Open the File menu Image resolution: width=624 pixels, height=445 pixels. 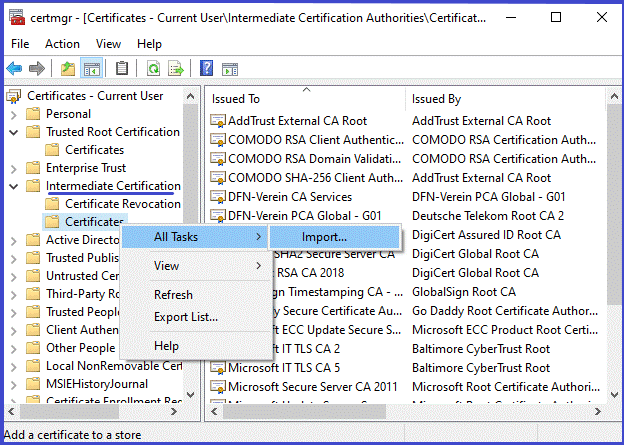(x=20, y=44)
